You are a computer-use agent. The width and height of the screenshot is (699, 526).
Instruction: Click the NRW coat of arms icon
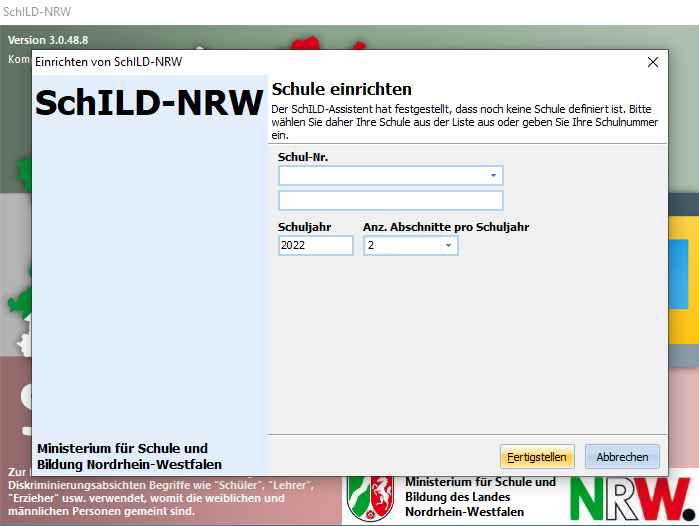point(370,497)
